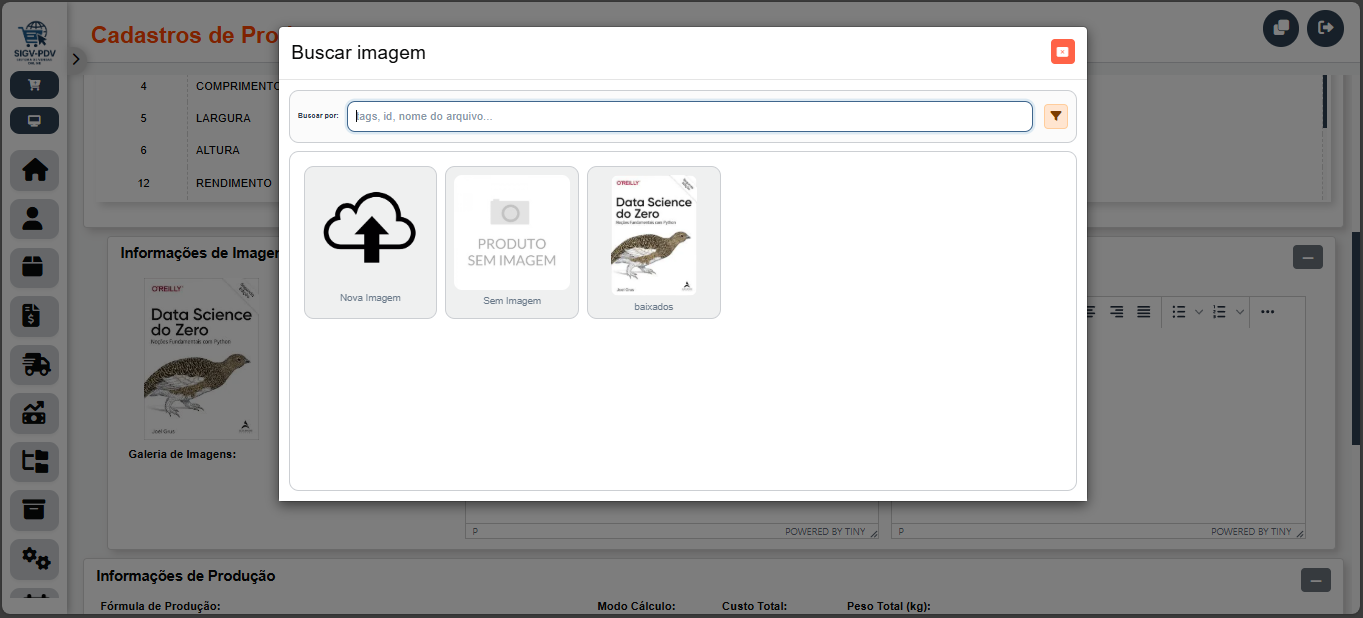
Task: Click the orange filter funnel icon
Action: (x=1055, y=116)
